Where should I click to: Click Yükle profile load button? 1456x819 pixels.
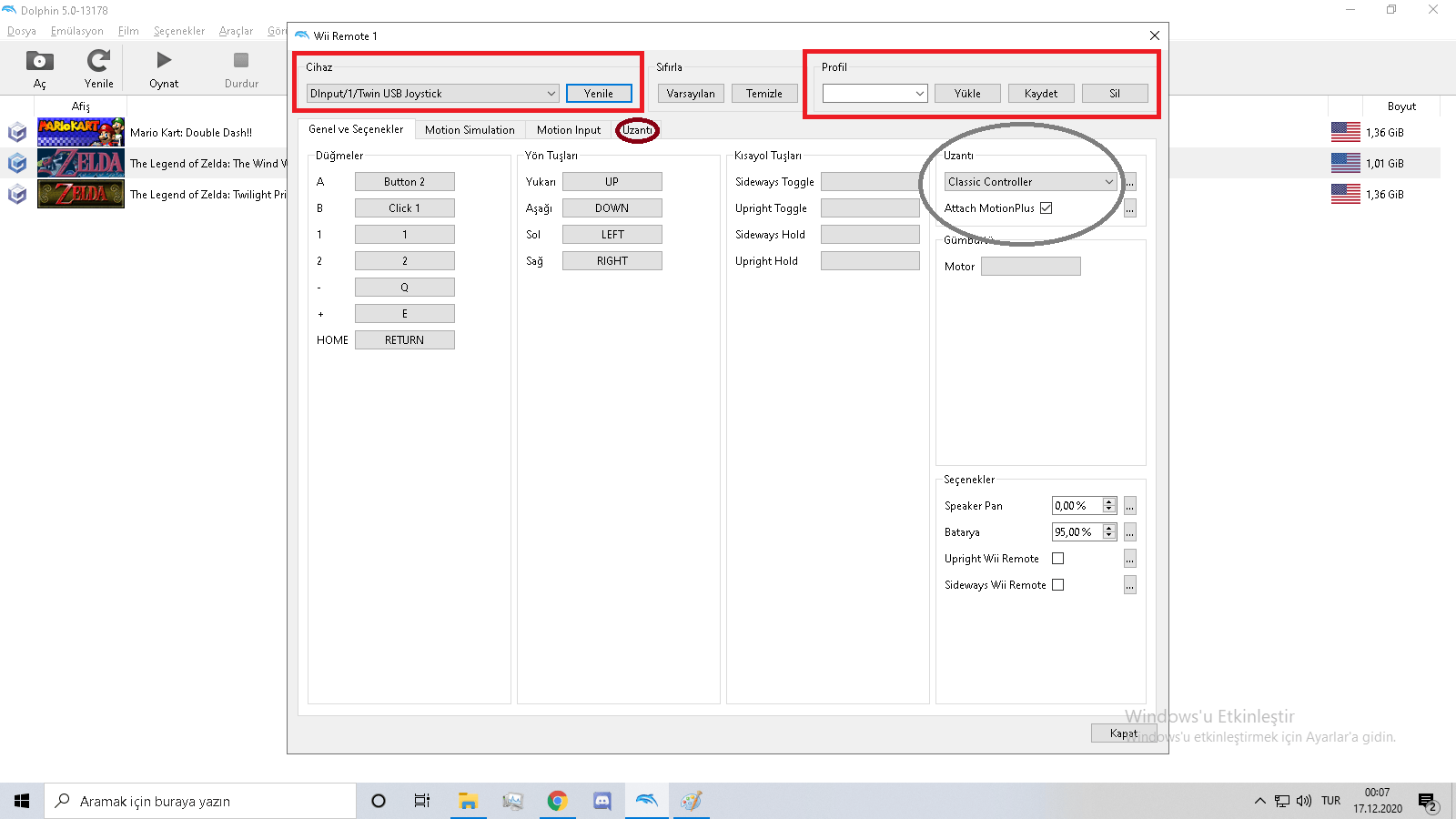pyautogui.click(x=968, y=94)
